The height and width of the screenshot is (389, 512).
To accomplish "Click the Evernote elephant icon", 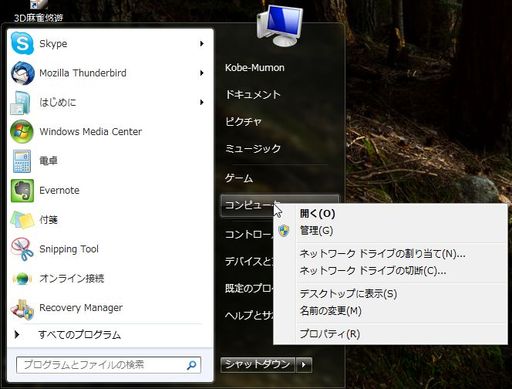I will click(22, 190).
